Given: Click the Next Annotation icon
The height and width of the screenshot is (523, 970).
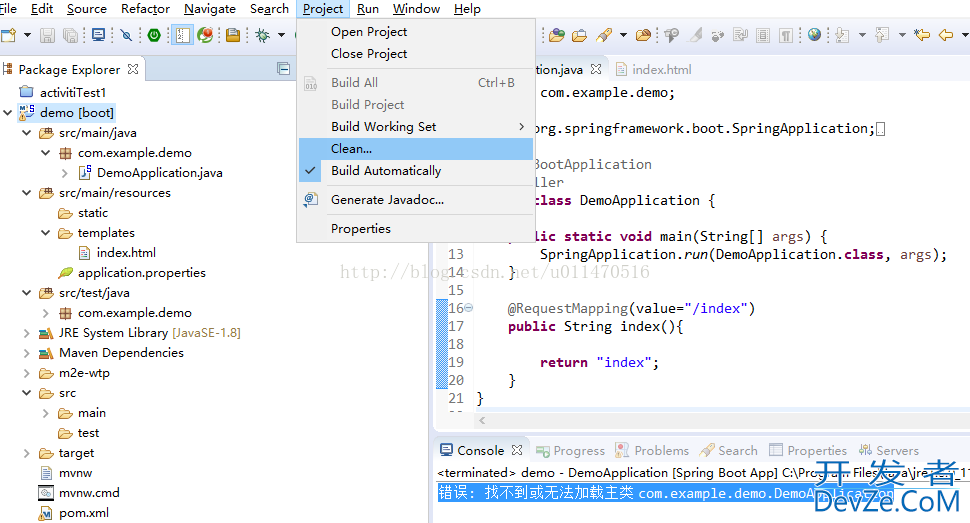Looking at the screenshot, I should 842,35.
